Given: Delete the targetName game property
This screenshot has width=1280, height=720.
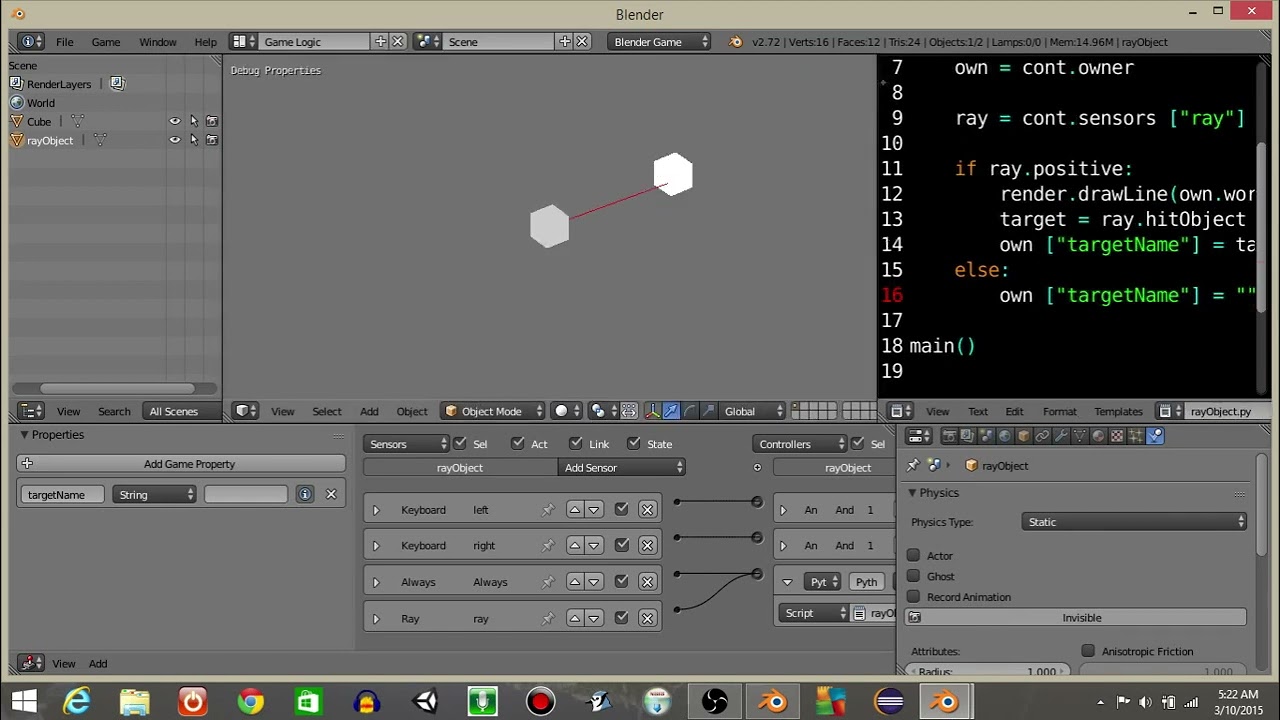Looking at the screenshot, I should click(x=331, y=494).
